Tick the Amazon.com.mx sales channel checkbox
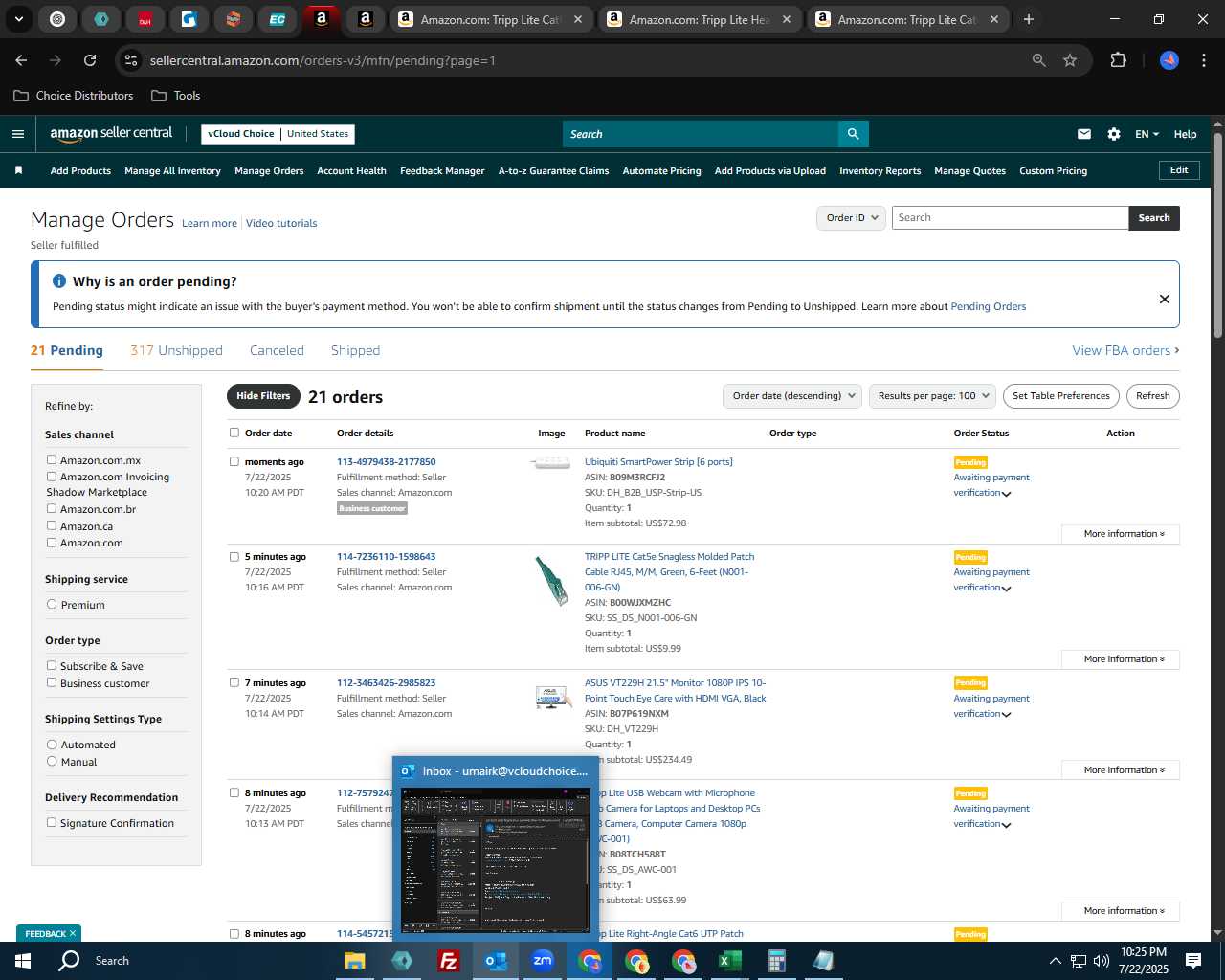 pyautogui.click(x=52, y=460)
